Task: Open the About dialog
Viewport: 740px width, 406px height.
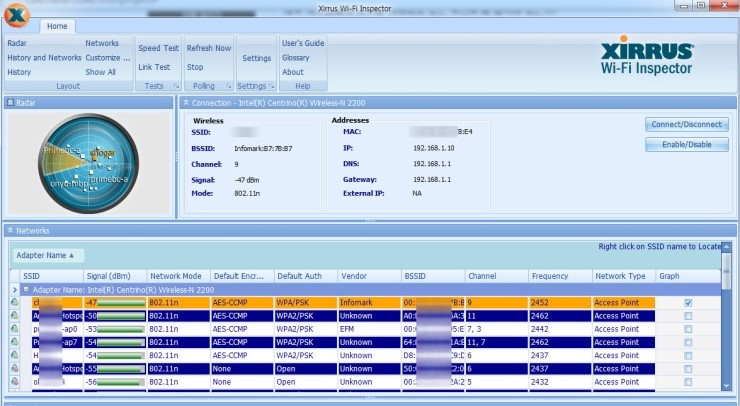Action: 293,72
